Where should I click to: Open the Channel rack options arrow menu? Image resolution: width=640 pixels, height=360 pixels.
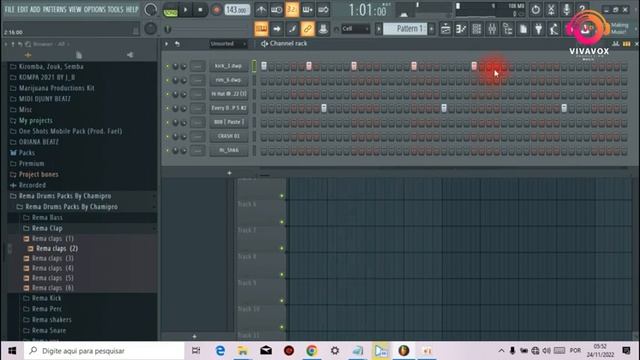167,44
